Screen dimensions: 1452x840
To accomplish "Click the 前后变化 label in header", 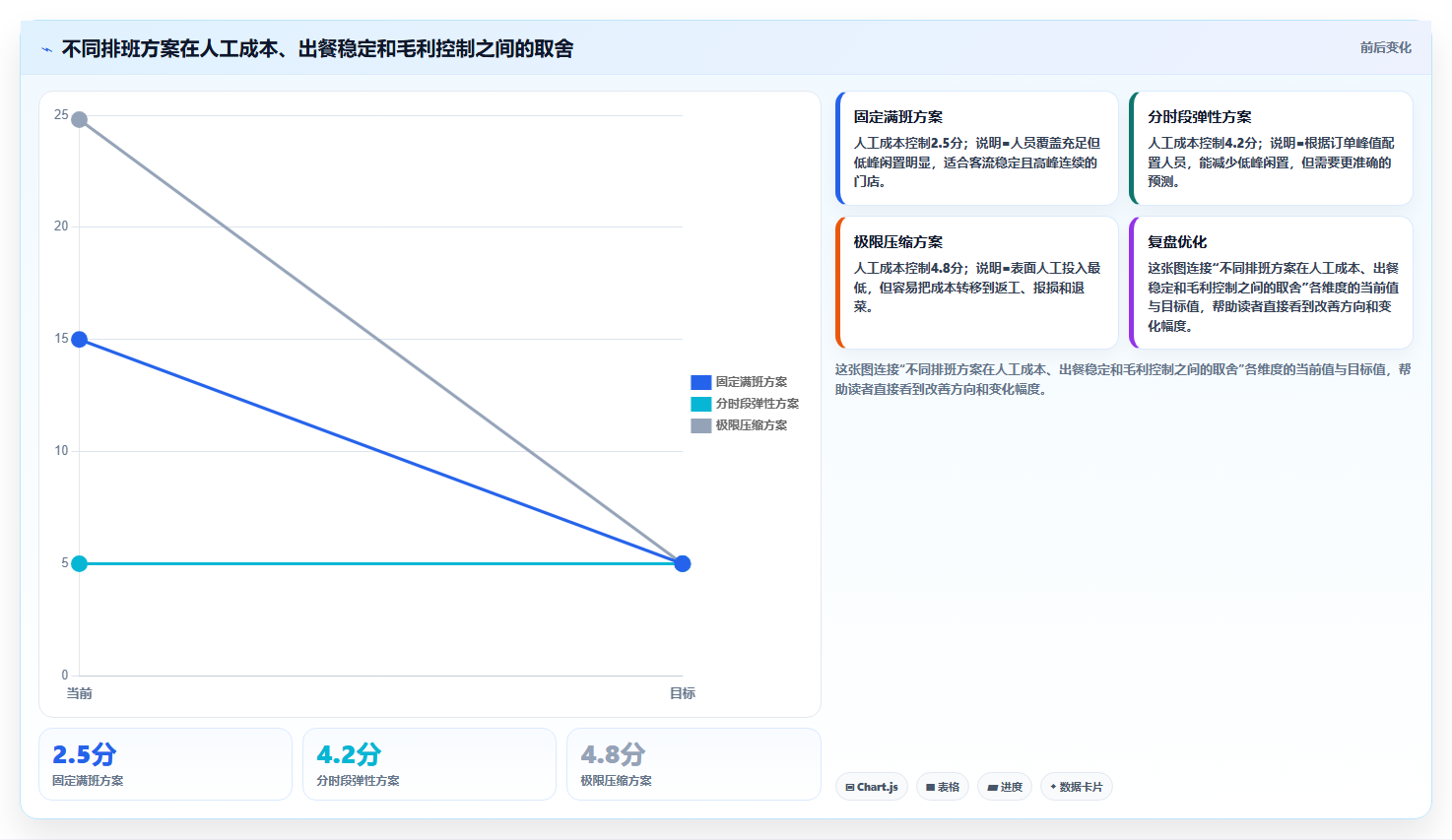I will pos(1385,47).
